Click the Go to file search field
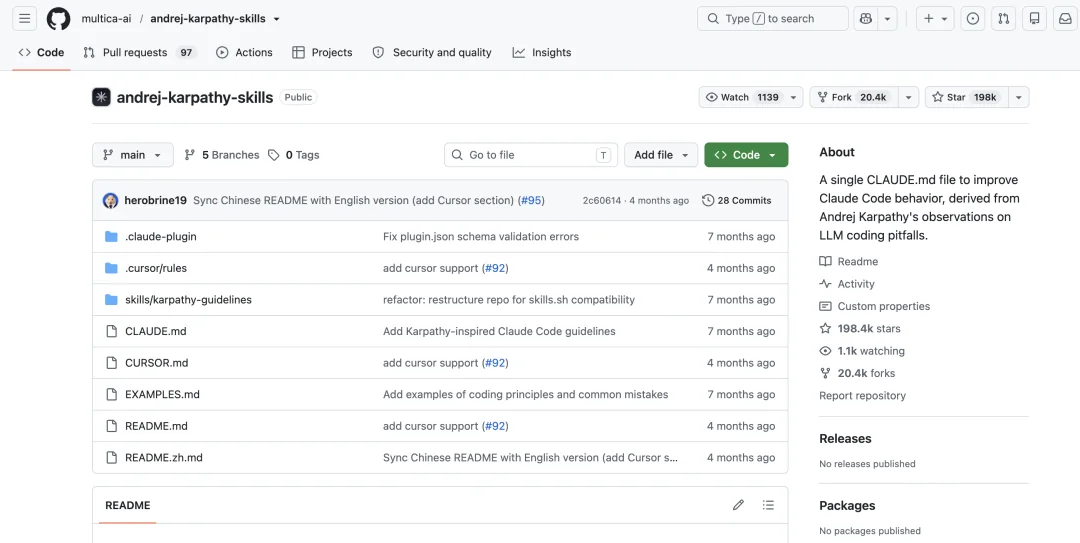 coord(531,155)
